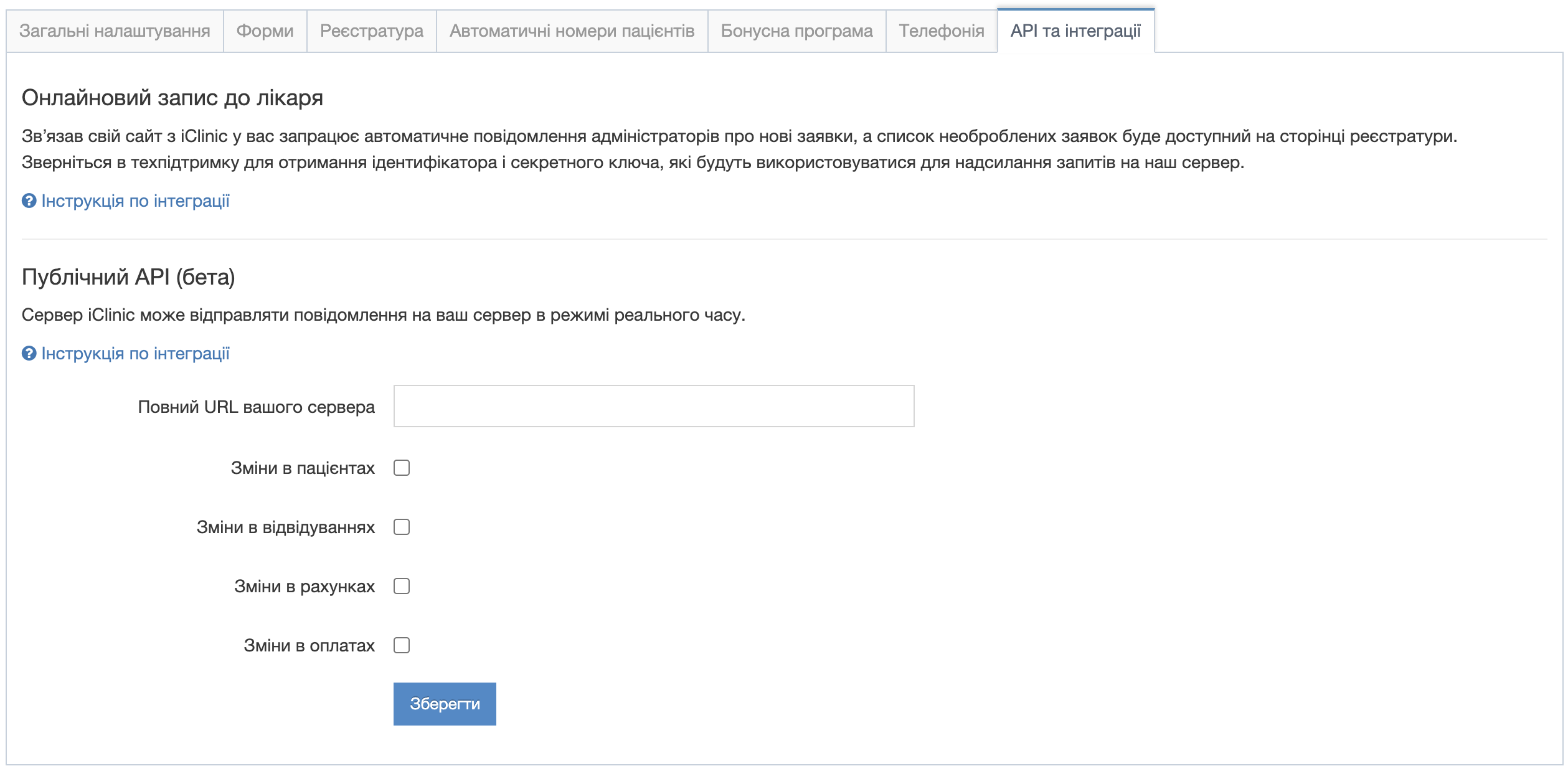Open Інструкція по інтеграції link for Публічний API

coord(135,353)
